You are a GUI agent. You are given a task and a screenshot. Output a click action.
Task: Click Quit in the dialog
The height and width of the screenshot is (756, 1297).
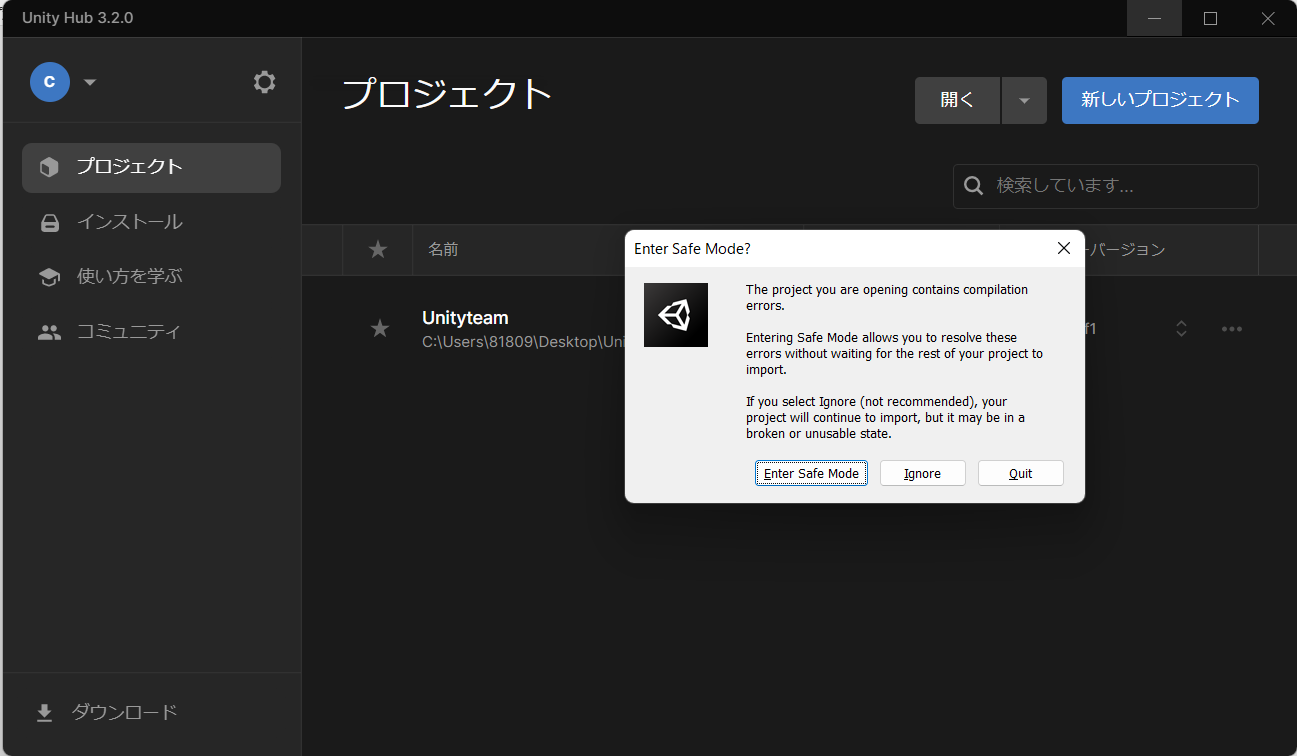(1021, 473)
